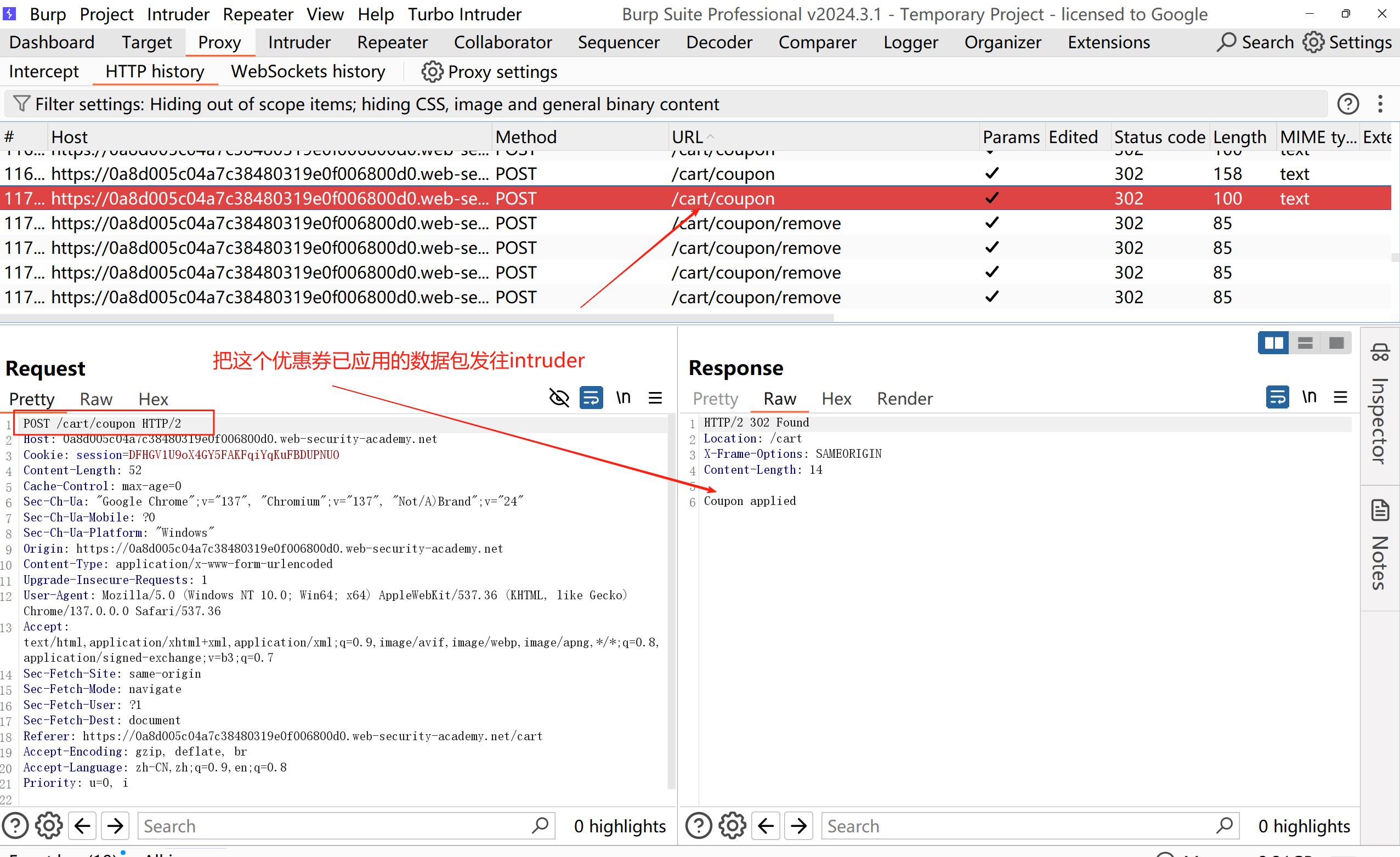Open the Turbo Intruder menu
1400x857 pixels.
(464, 14)
